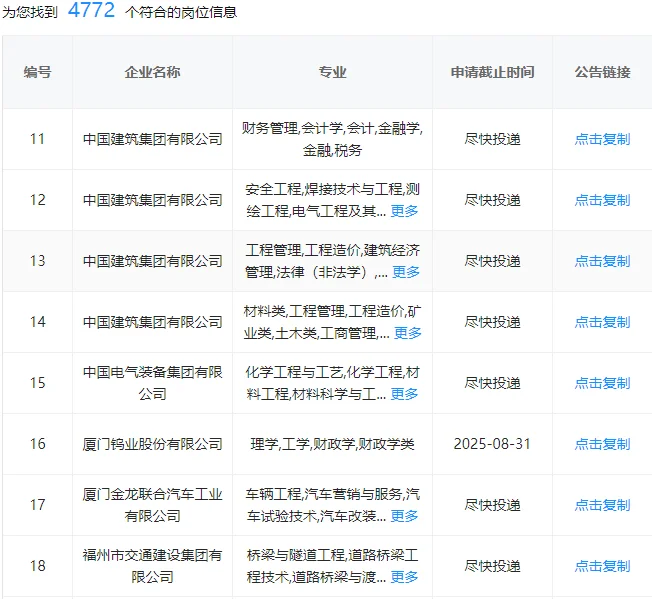Copy announcement link for row 14
The image size is (652, 599).
coord(602,322)
